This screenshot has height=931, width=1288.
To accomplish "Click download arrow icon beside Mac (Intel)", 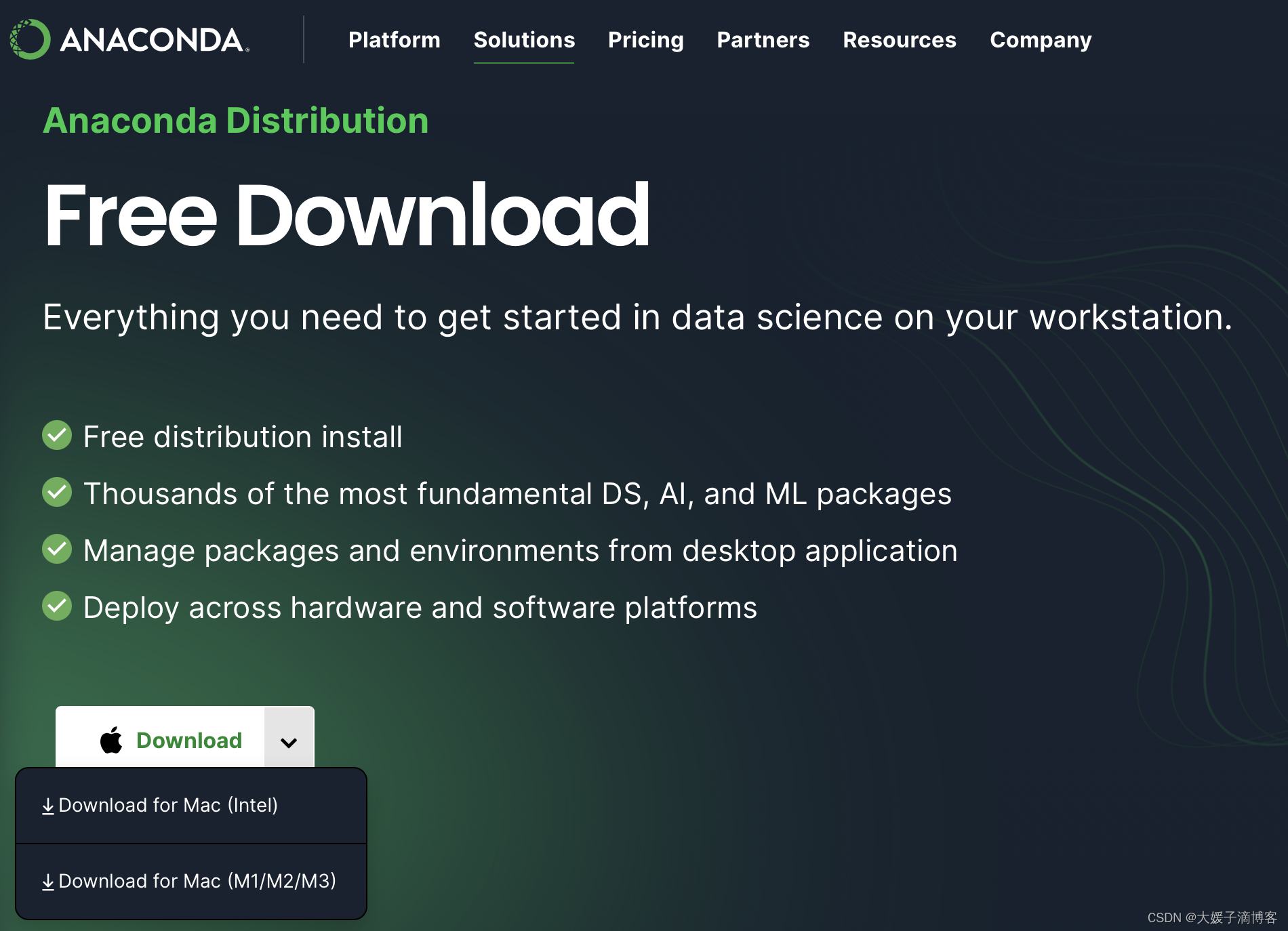I will point(48,806).
